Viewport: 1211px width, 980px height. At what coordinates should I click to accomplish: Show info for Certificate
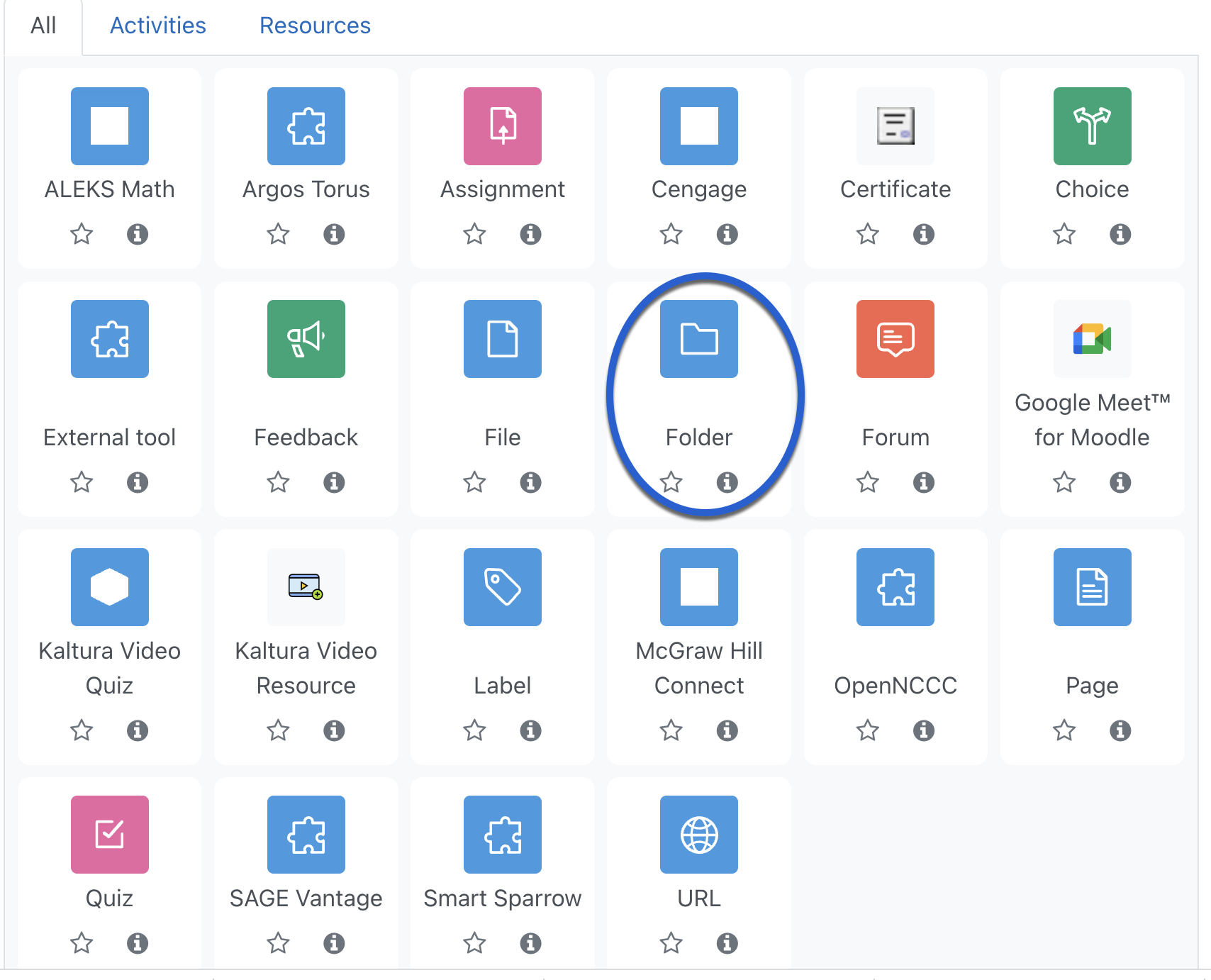point(923,234)
